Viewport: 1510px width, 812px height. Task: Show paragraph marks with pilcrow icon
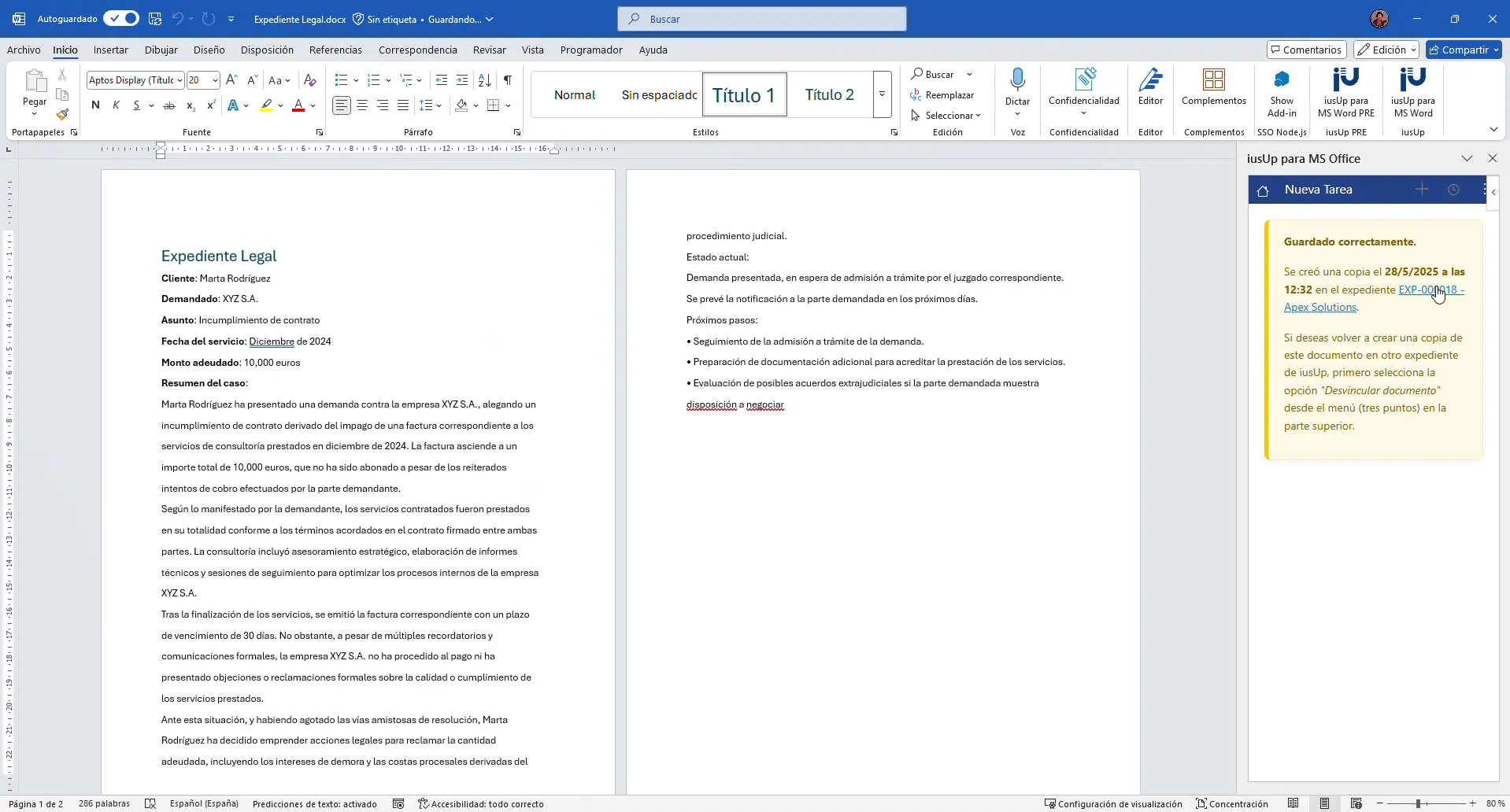pos(508,80)
